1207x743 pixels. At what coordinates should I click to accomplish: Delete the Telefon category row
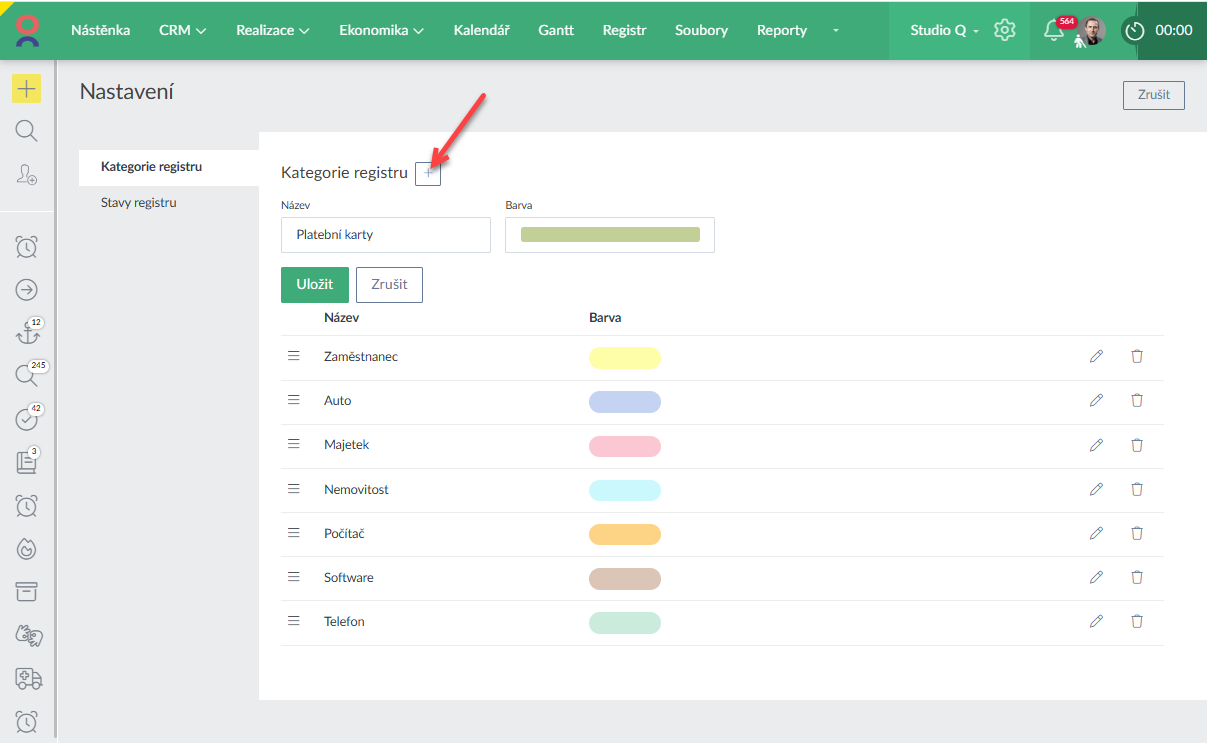(1136, 621)
